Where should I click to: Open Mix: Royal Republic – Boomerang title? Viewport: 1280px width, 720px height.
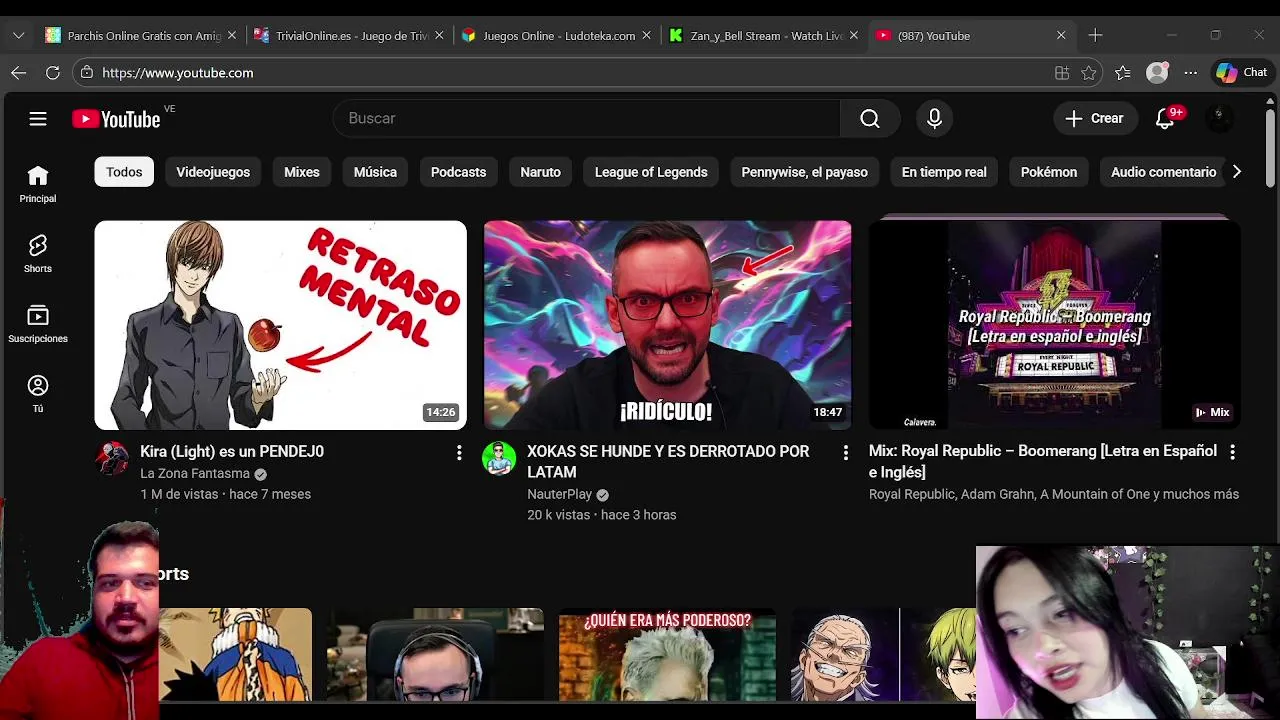click(x=1043, y=461)
